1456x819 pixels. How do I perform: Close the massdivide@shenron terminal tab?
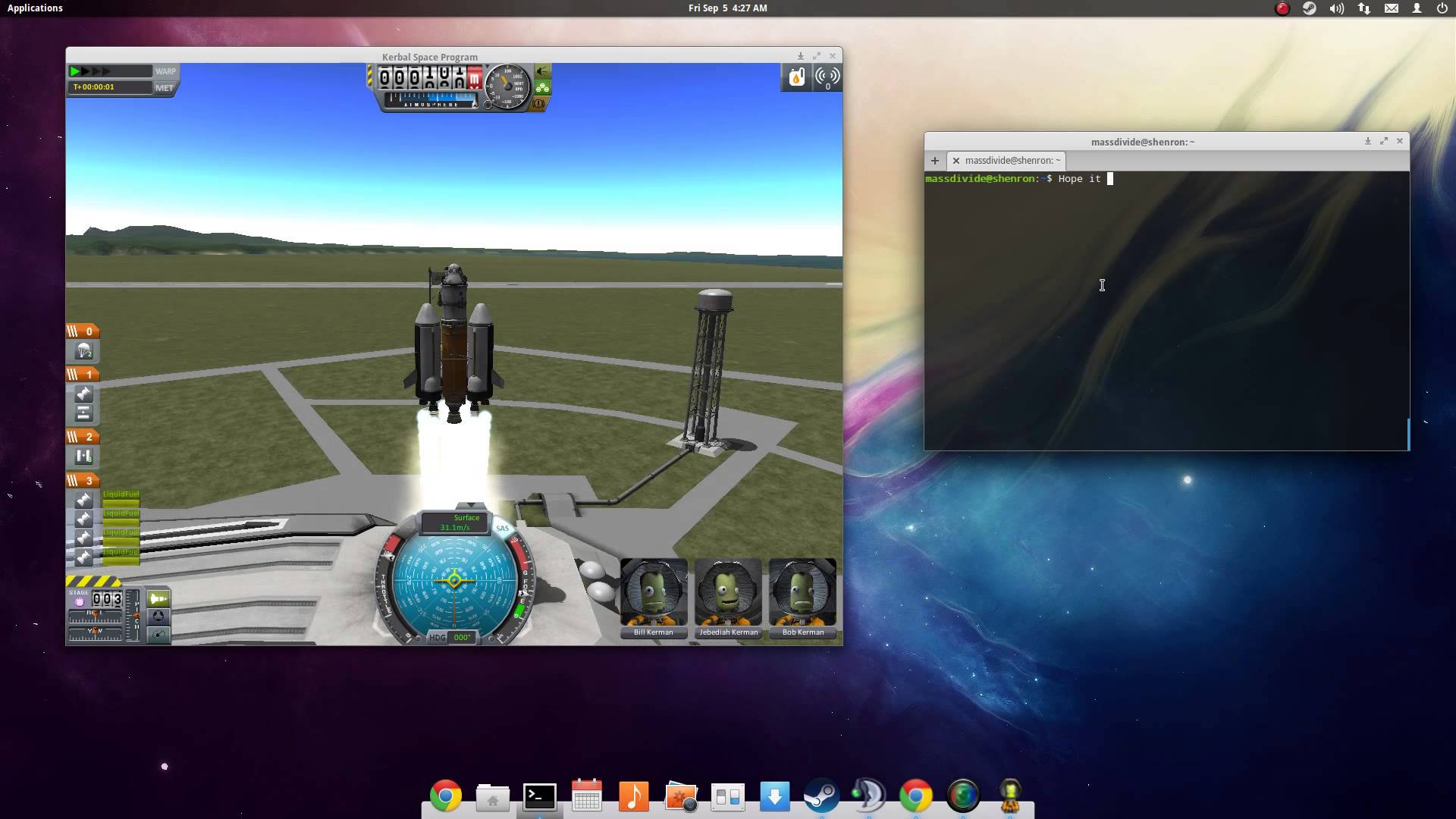click(x=955, y=161)
